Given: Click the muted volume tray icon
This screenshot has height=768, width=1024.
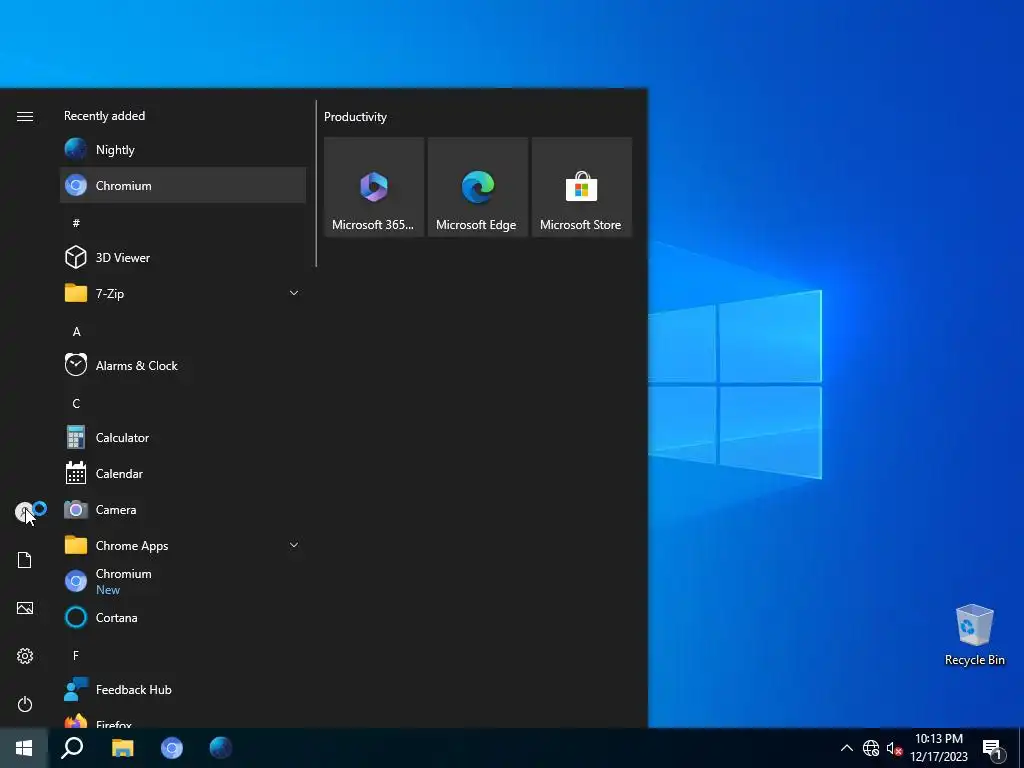Looking at the screenshot, I should (x=894, y=748).
